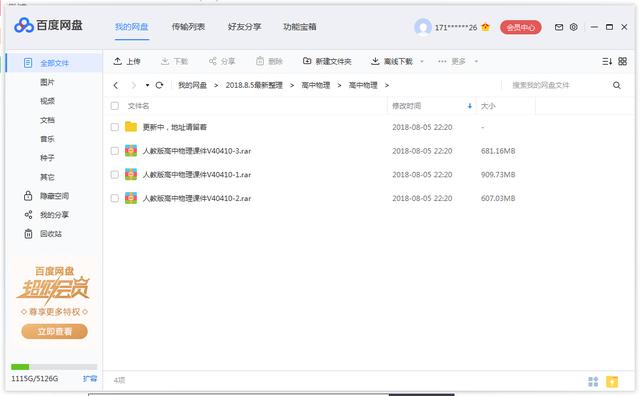This screenshot has width=640, height=396.
Task: Select 图片 category in sidebar
Action: [47, 82]
